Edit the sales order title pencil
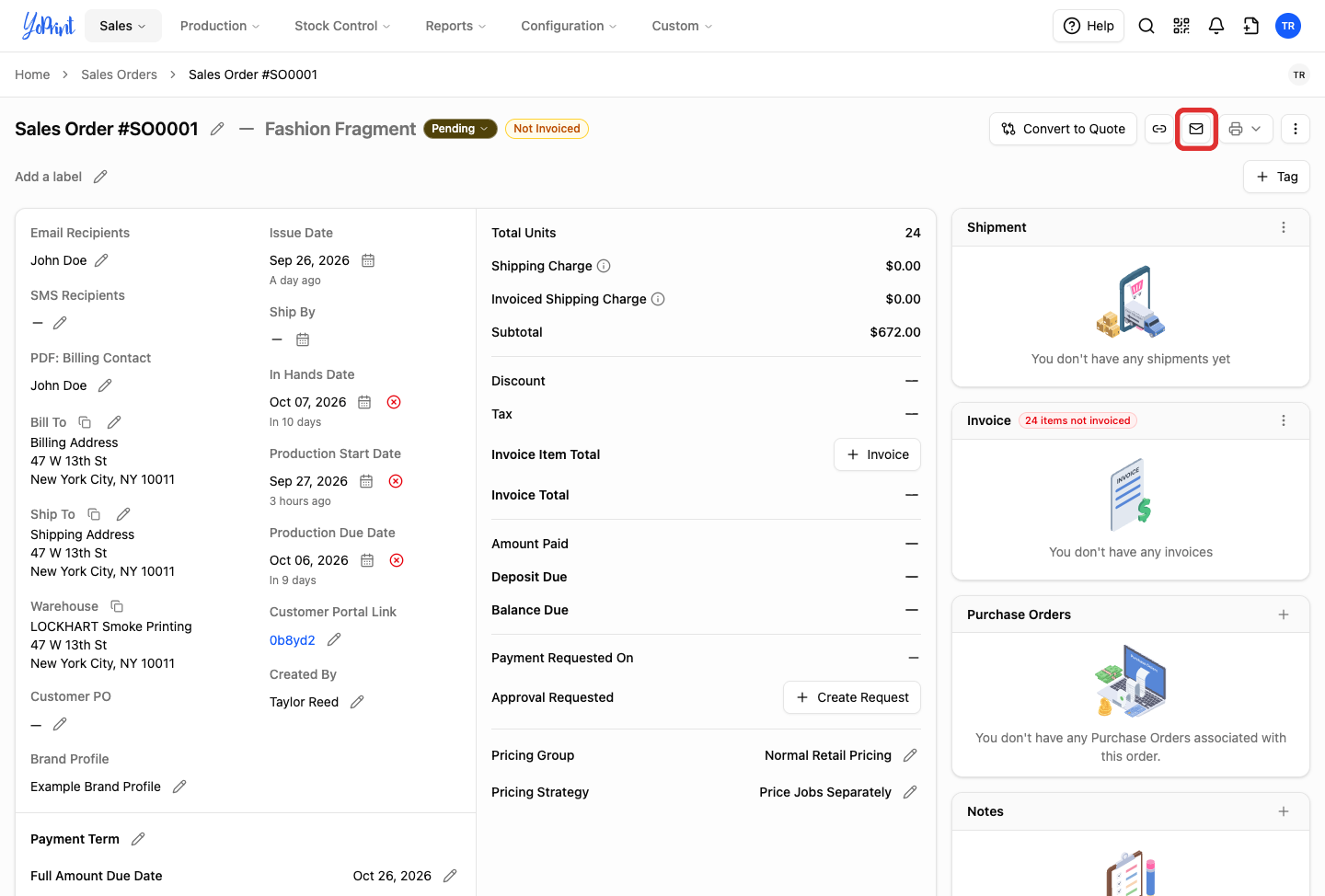Viewport: 1325px width, 896px height. [217, 129]
